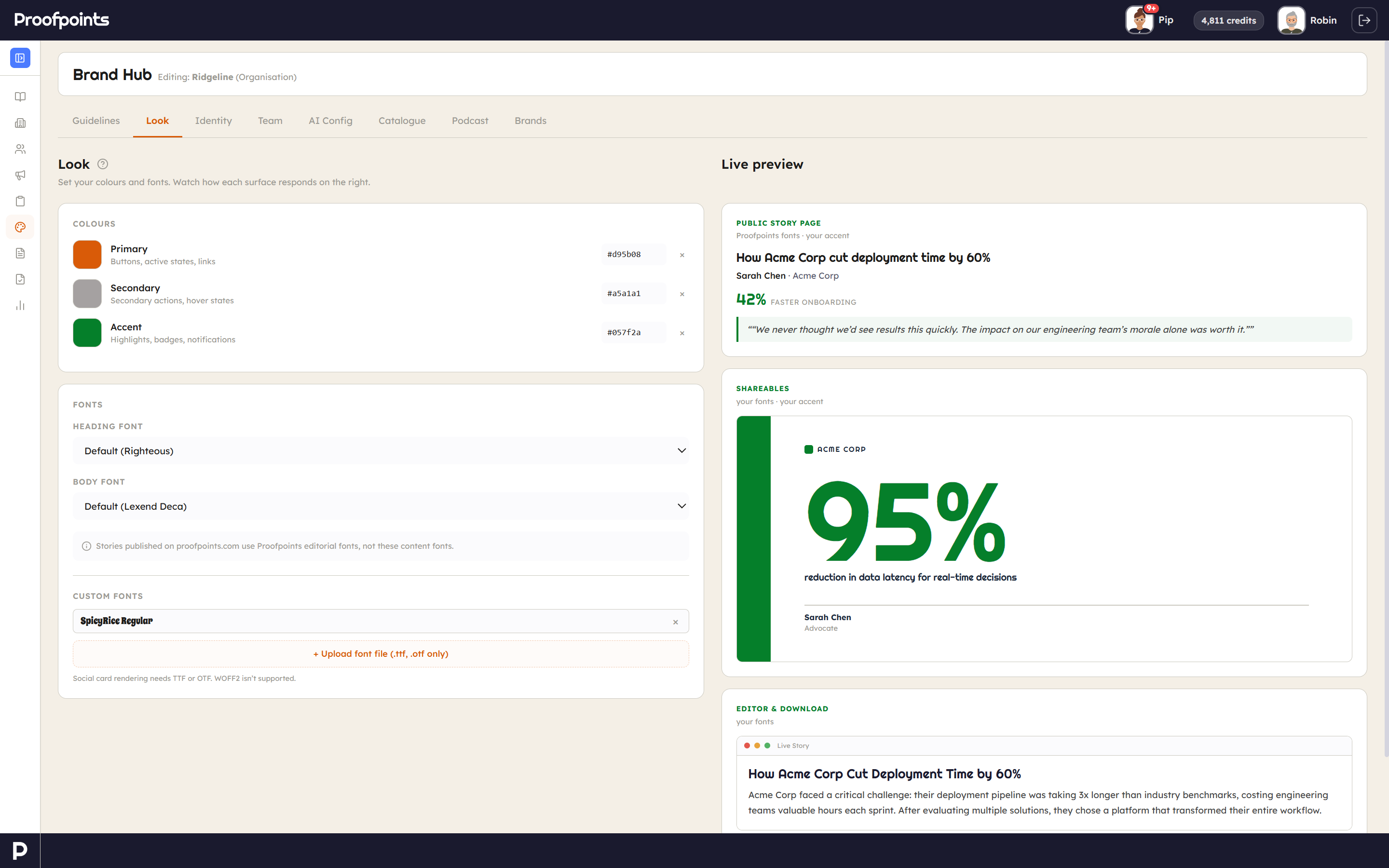
Task: Open the Primary orange colour swatch
Action: click(x=87, y=254)
